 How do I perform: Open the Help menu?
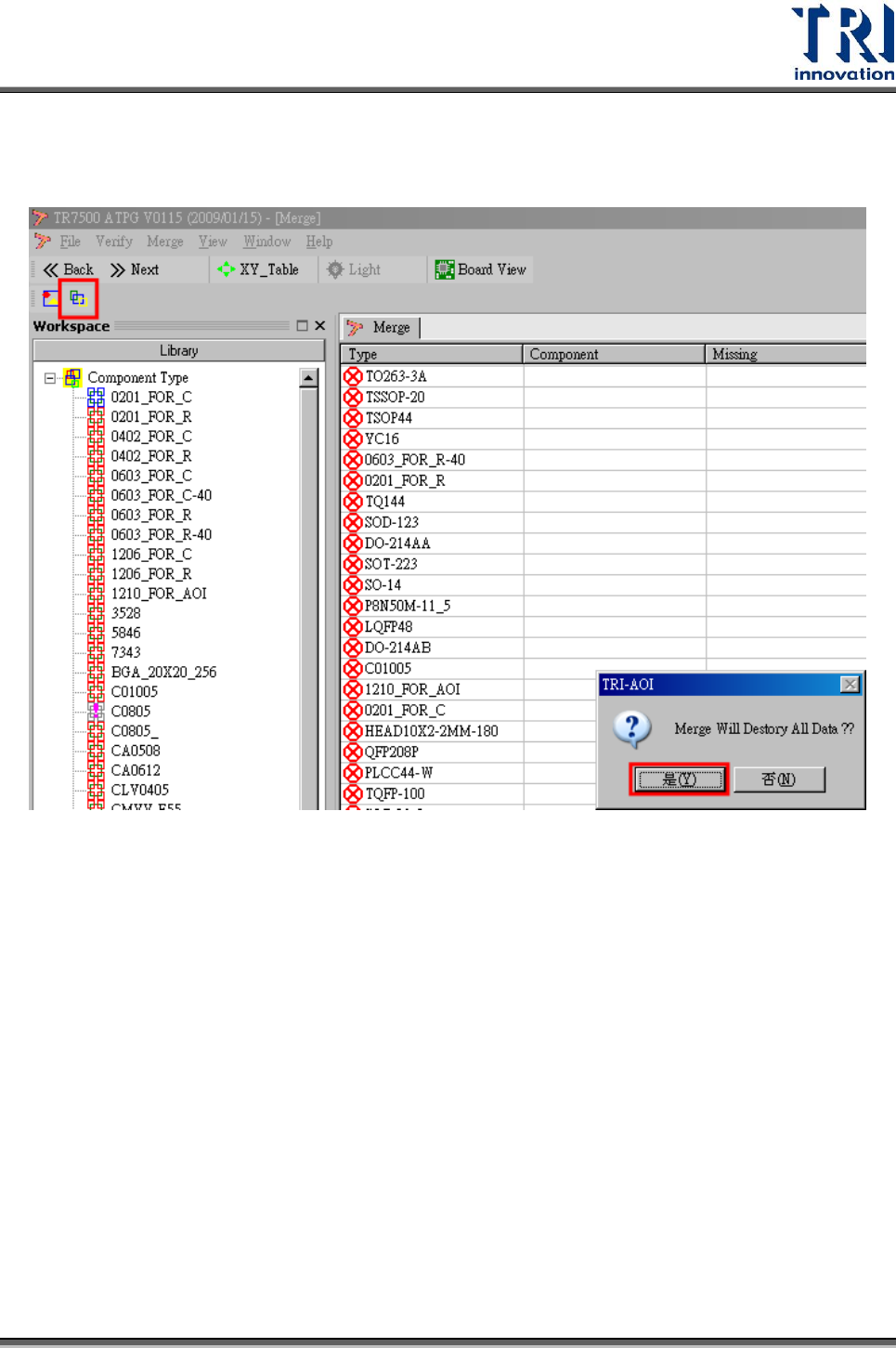click(x=319, y=242)
